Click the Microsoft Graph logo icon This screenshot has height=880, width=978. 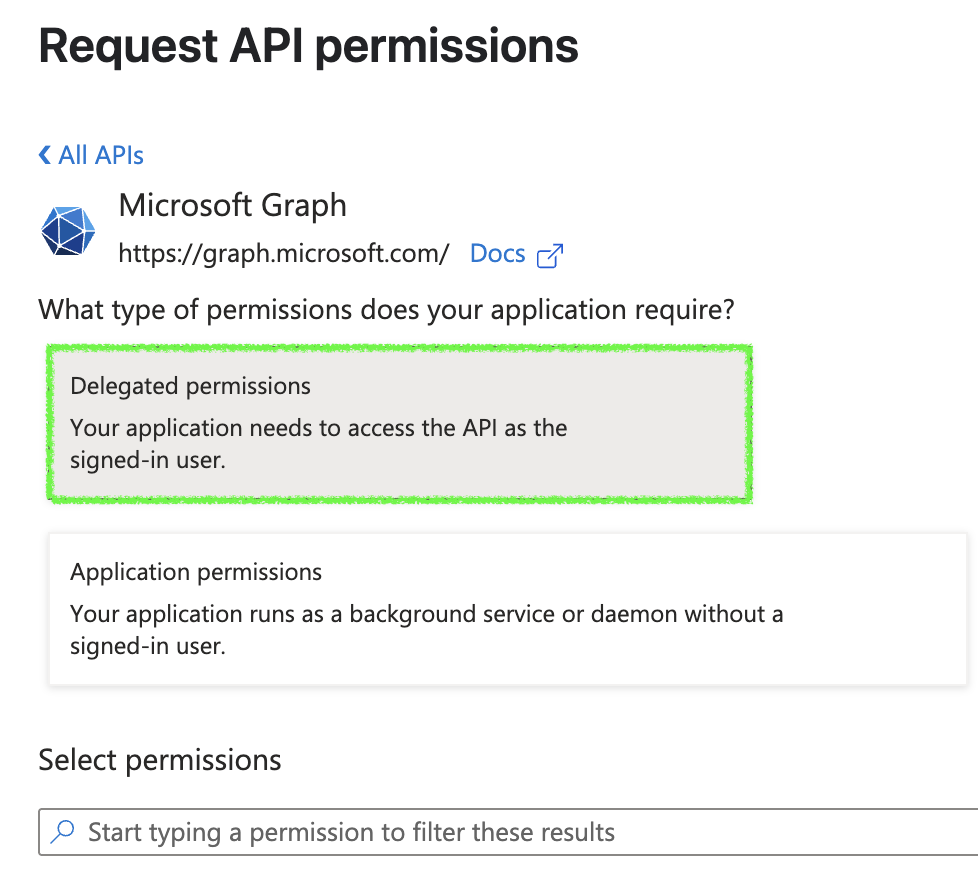[x=68, y=231]
